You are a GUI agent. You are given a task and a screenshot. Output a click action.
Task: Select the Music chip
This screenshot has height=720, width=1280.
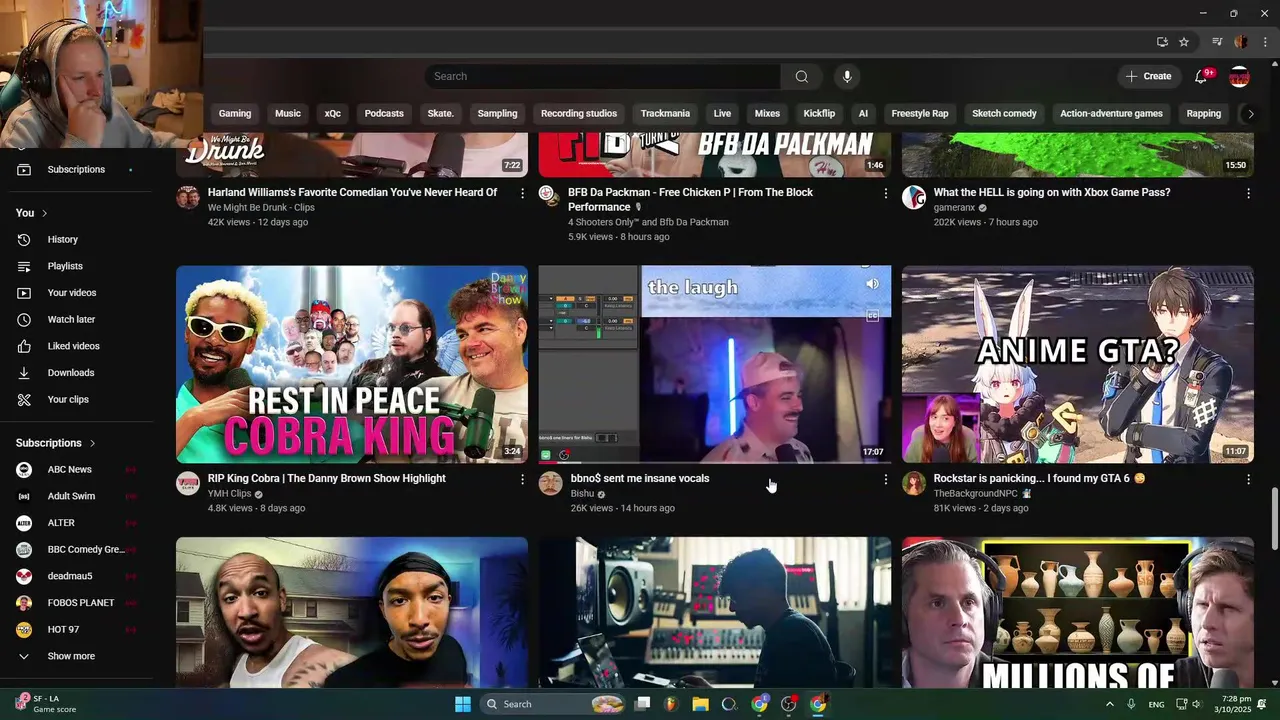click(x=288, y=113)
